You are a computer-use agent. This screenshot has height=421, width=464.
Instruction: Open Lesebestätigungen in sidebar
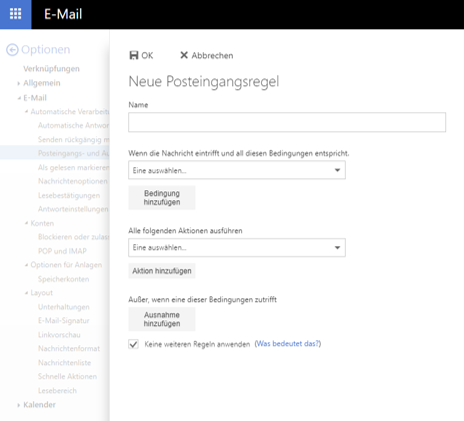[69, 195]
